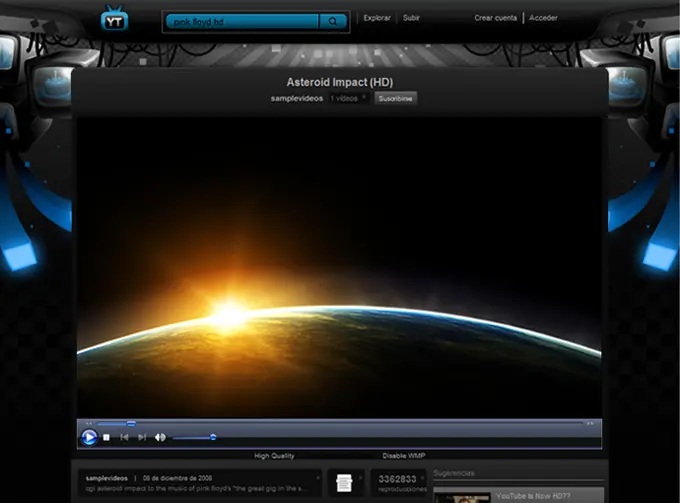Expand the video description panel arrow
Screen dimensions: 680x503
[319, 477]
